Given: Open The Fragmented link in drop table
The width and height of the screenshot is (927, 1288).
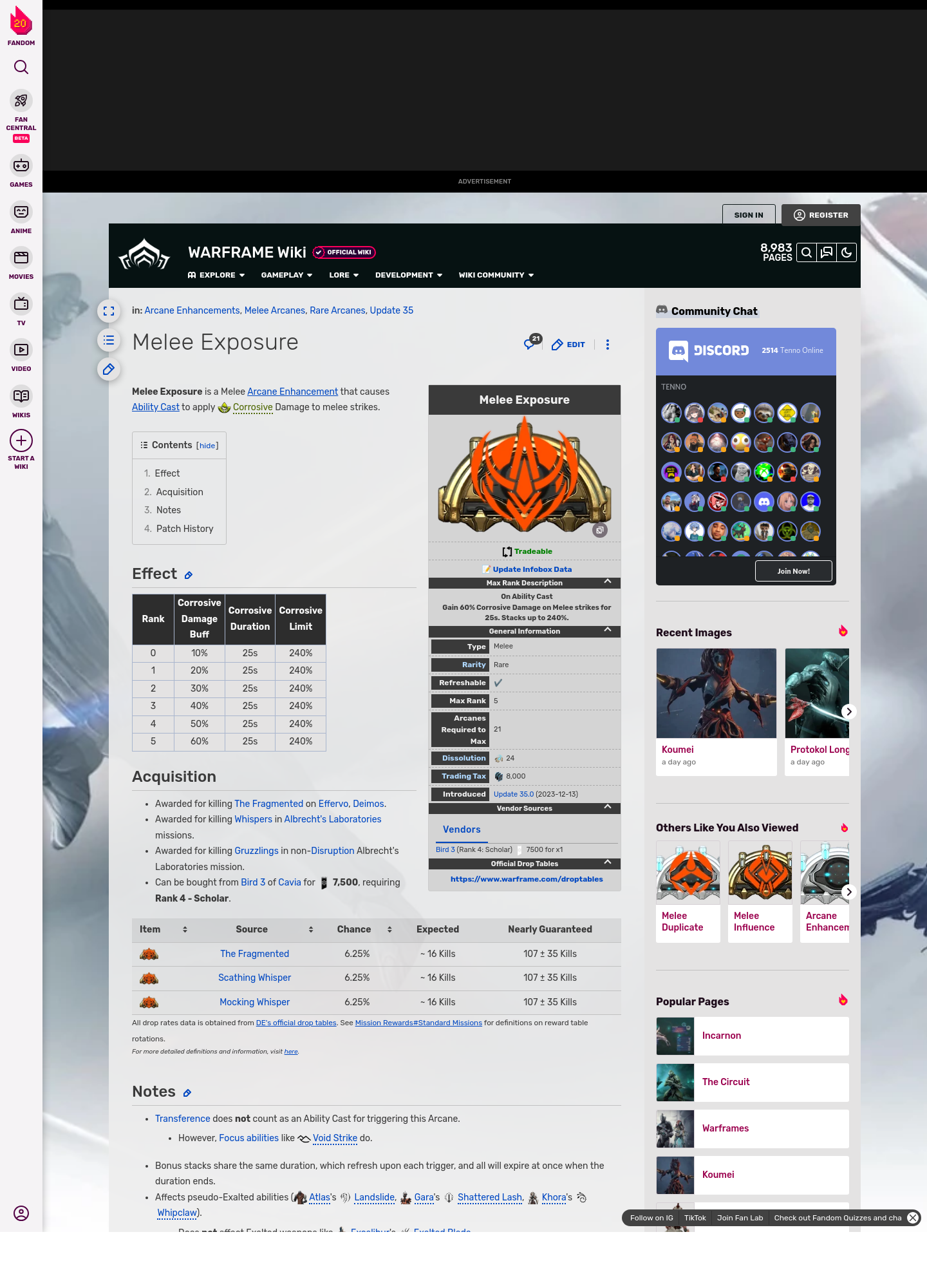Looking at the screenshot, I should point(254,954).
